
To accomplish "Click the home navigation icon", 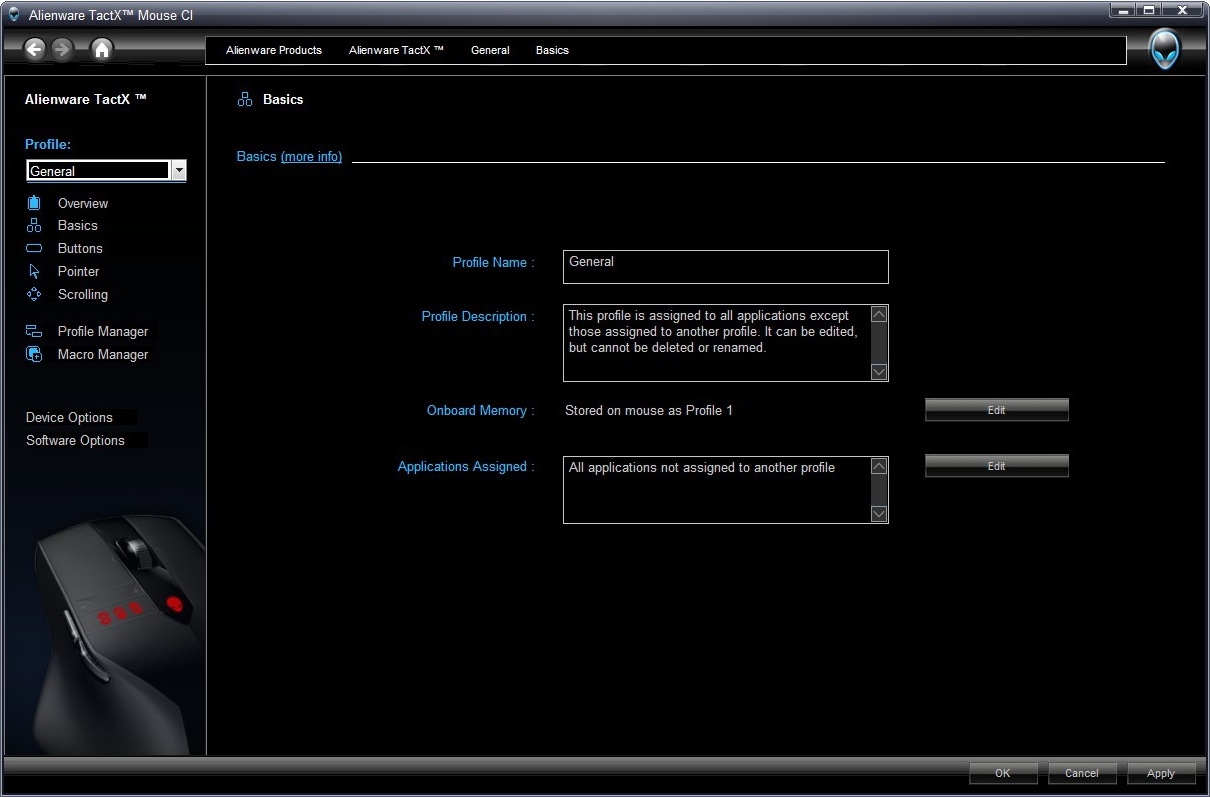I will click(101, 48).
